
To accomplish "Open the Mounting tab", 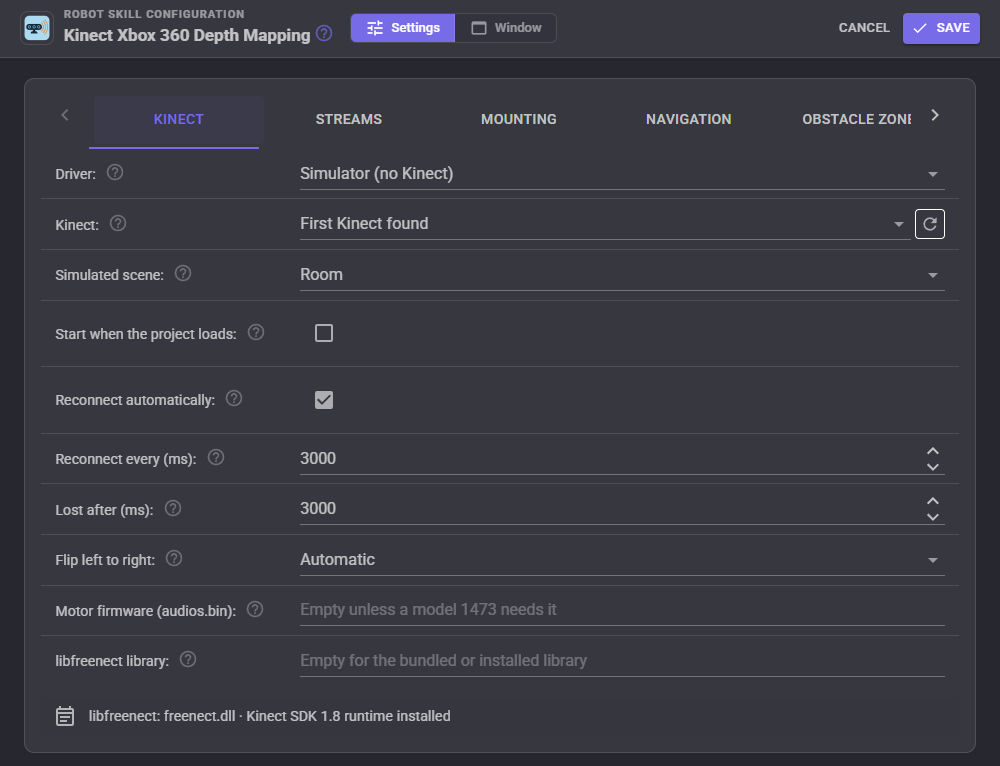I will coord(518,119).
